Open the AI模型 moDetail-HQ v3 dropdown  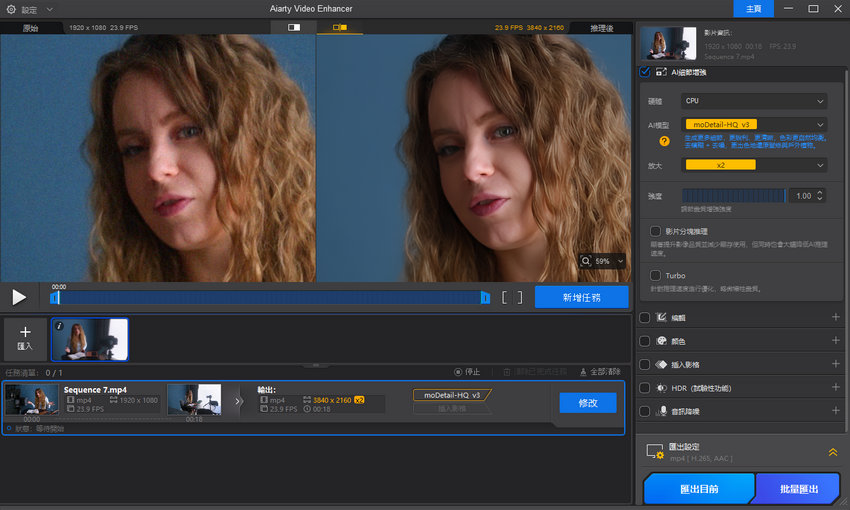click(754, 125)
